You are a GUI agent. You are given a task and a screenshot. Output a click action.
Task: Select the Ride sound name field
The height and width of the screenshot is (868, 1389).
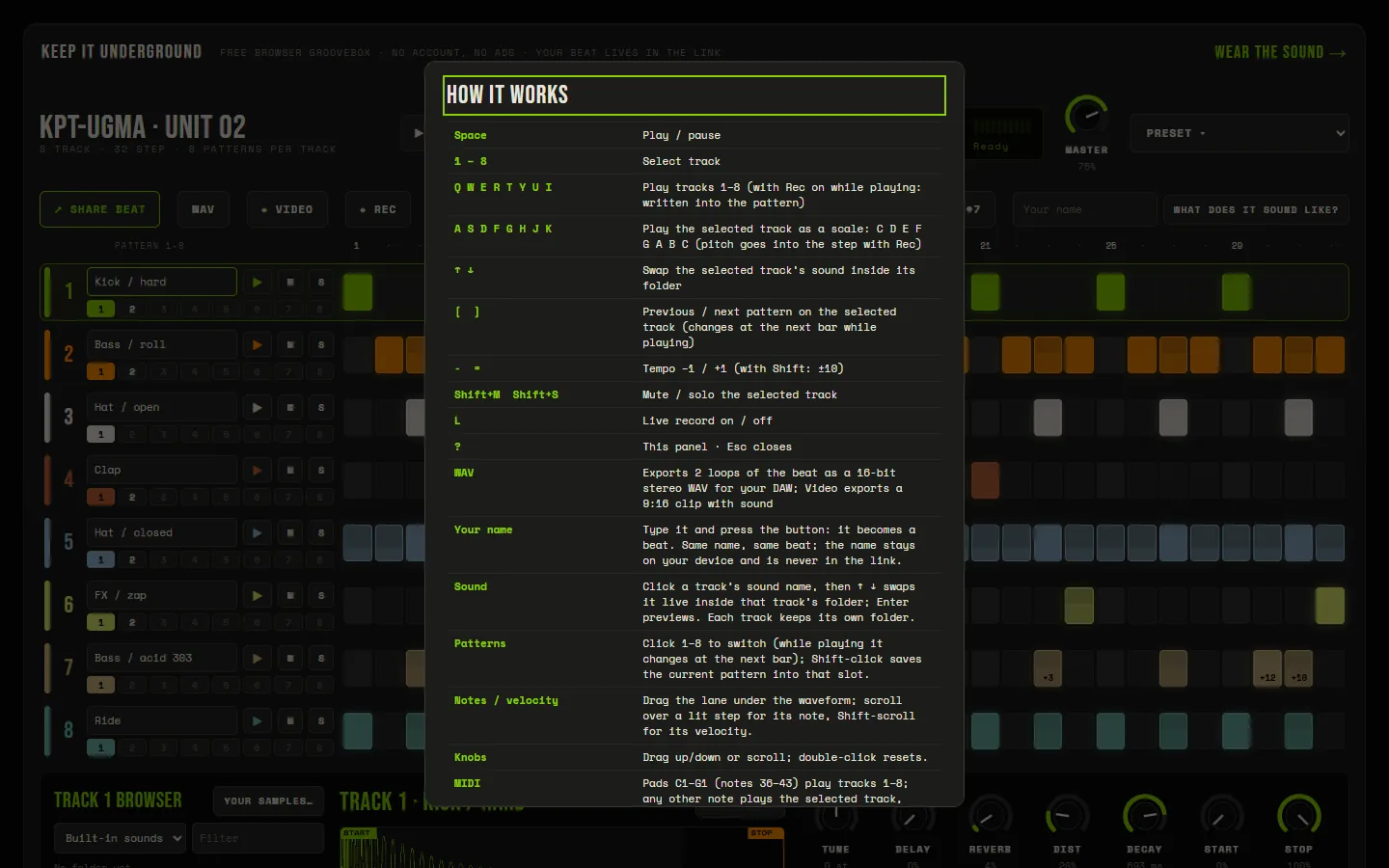161,720
